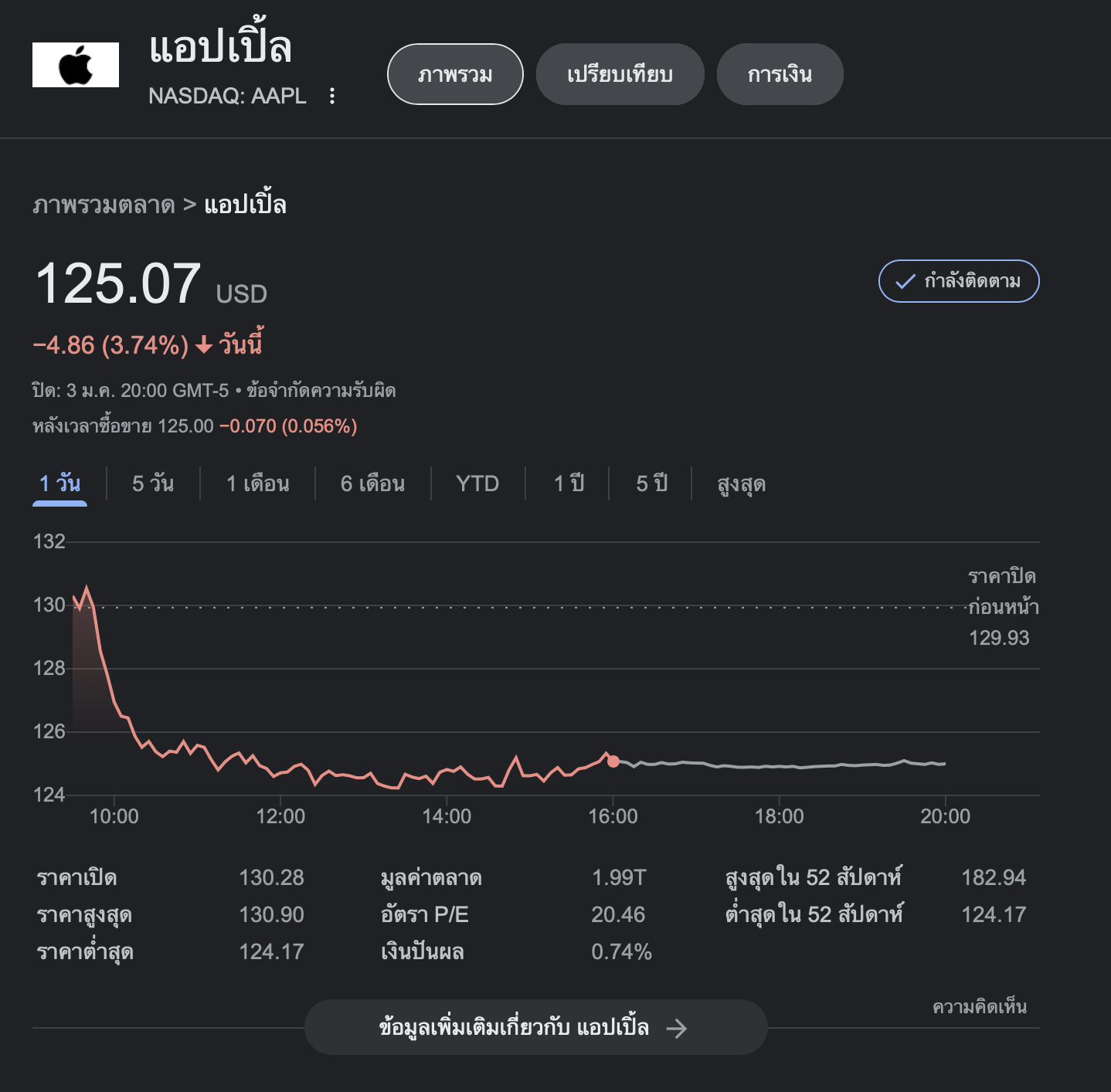Select the ภาพรวม overview tab
This screenshot has width=1111, height=1092.
pyautogui.click(x=455, y=74)
